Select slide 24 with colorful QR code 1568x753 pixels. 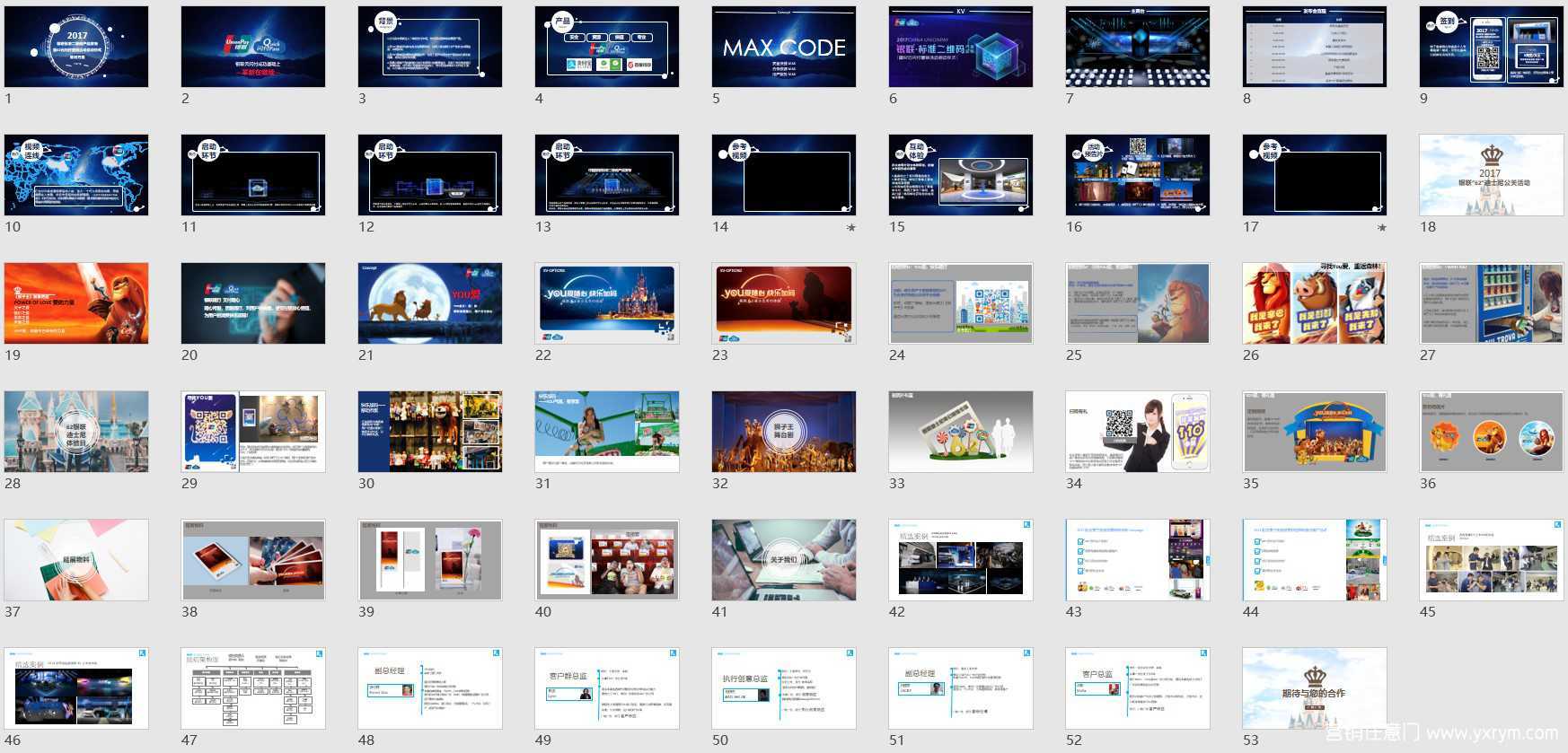[961, 303]
